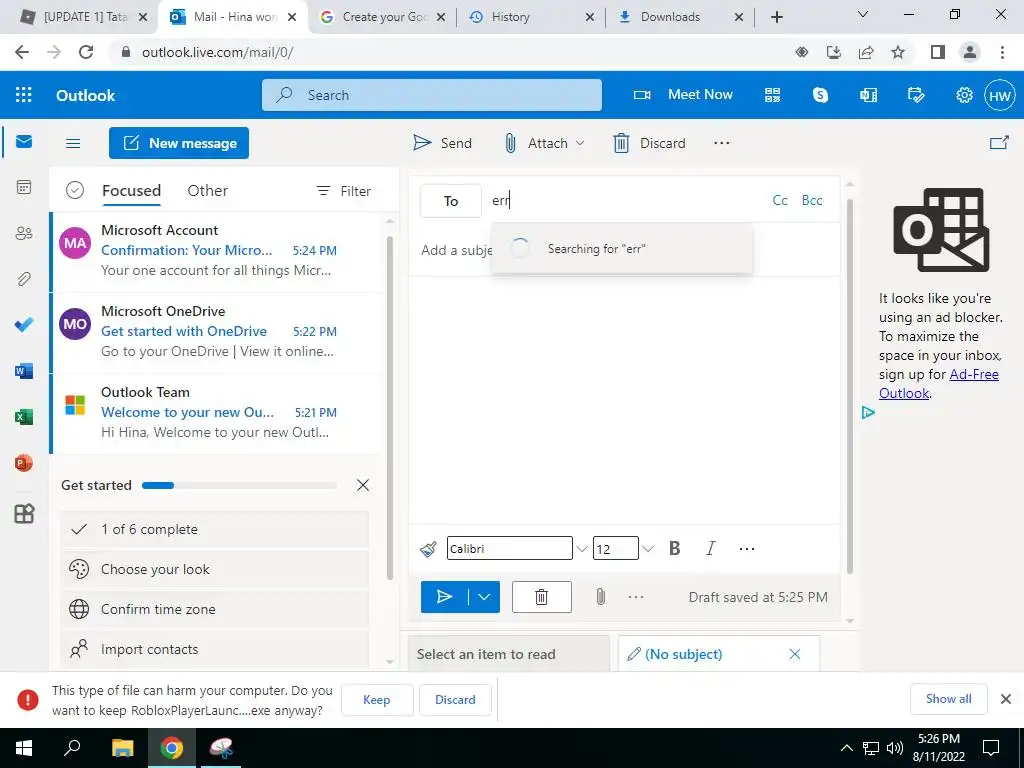
Task: Click the trash discard draft button
Action: point(541,597)
